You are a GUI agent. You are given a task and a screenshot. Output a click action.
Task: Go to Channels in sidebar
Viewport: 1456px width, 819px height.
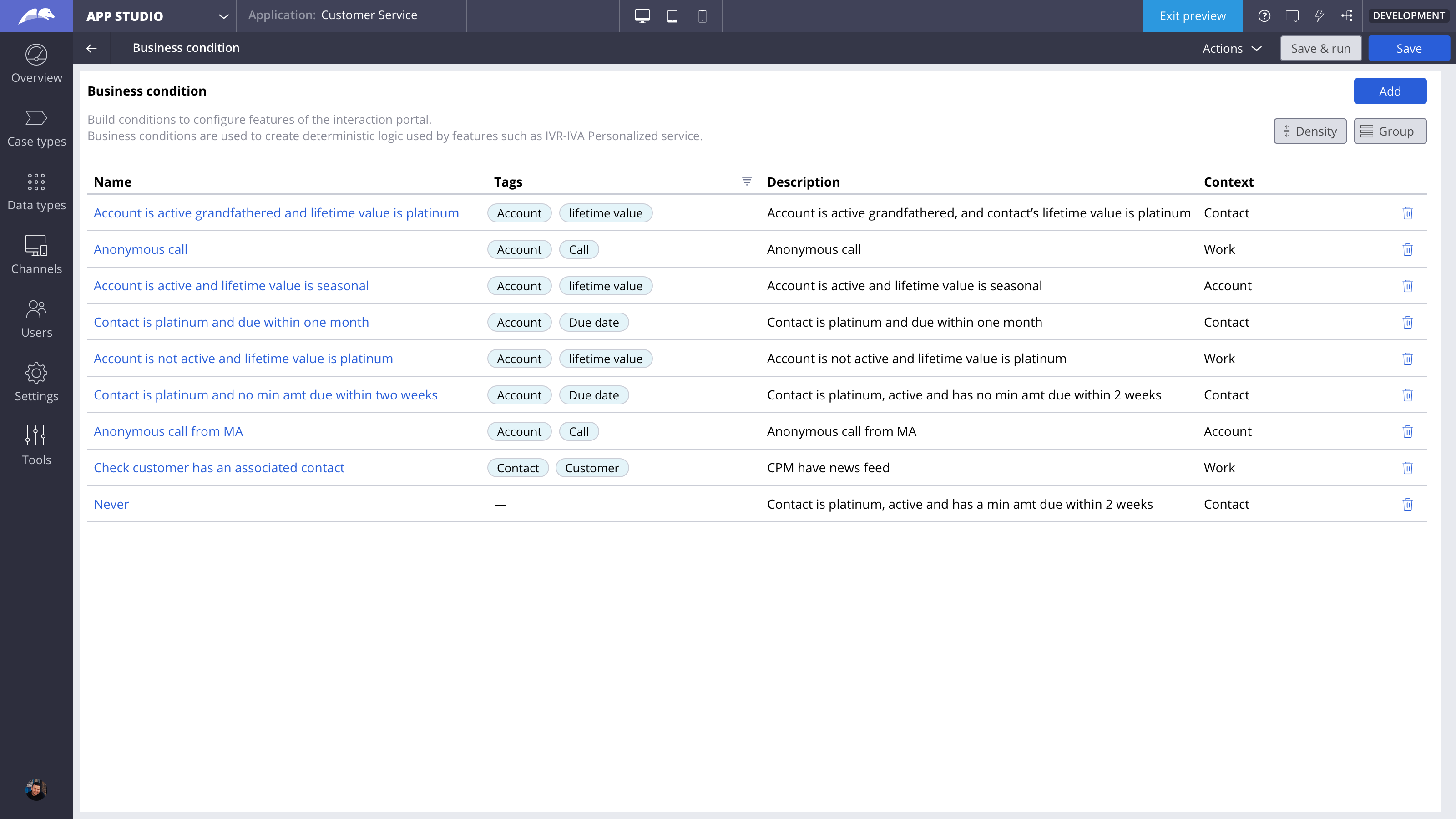point(36,255)
